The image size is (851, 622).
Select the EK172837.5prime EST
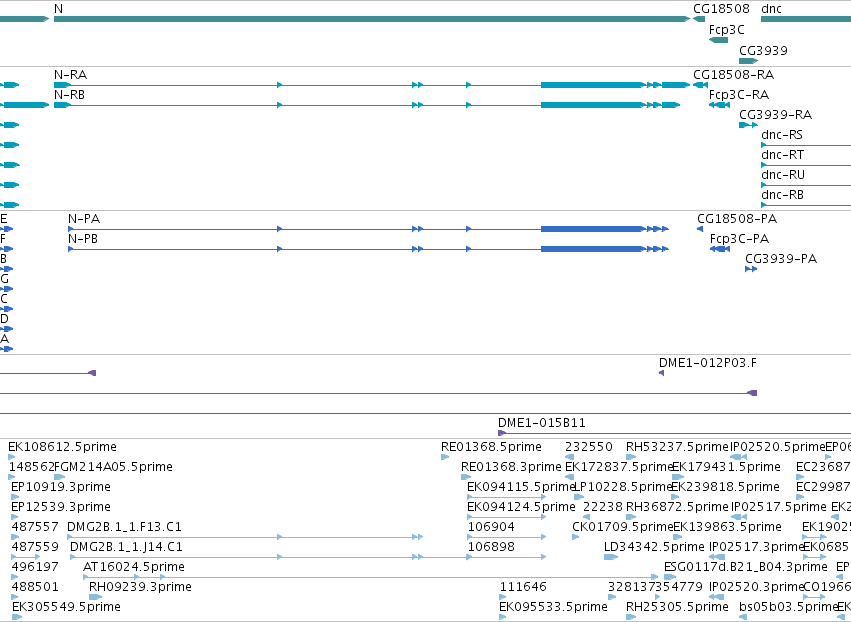pyautogui.click(x=569, y=477)
